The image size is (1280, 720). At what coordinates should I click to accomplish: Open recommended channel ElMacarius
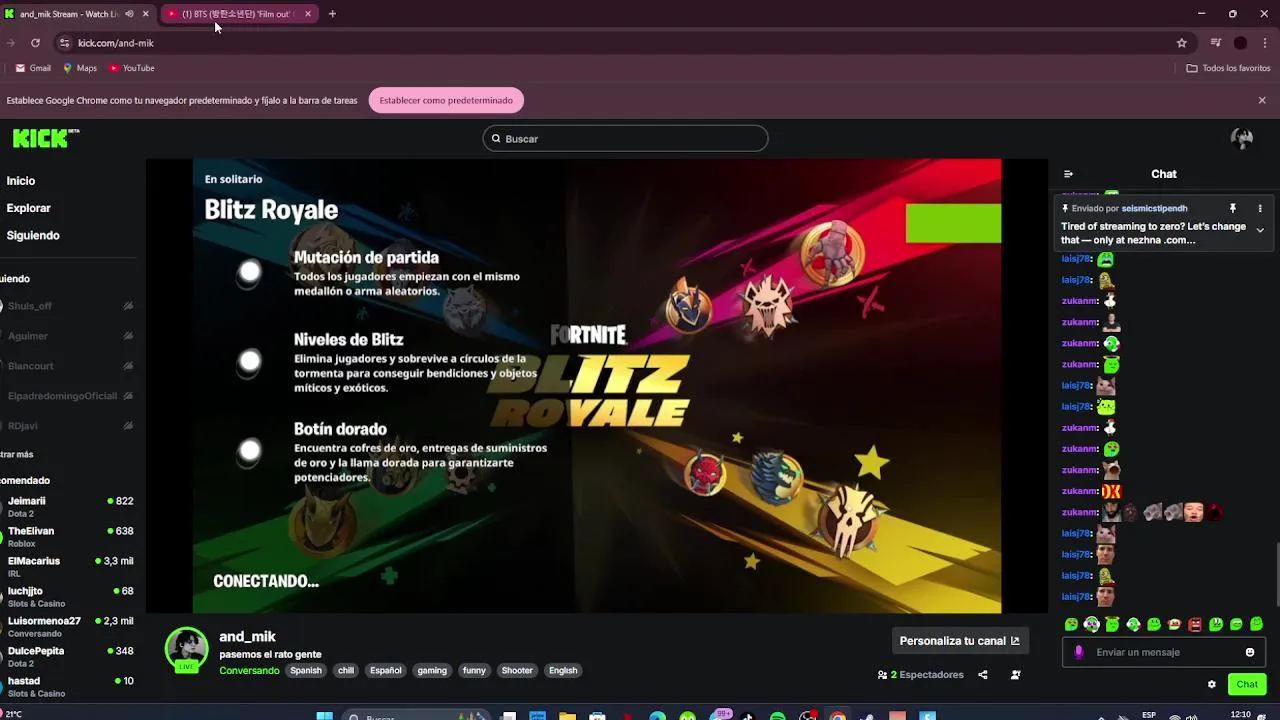click(68, 566)
